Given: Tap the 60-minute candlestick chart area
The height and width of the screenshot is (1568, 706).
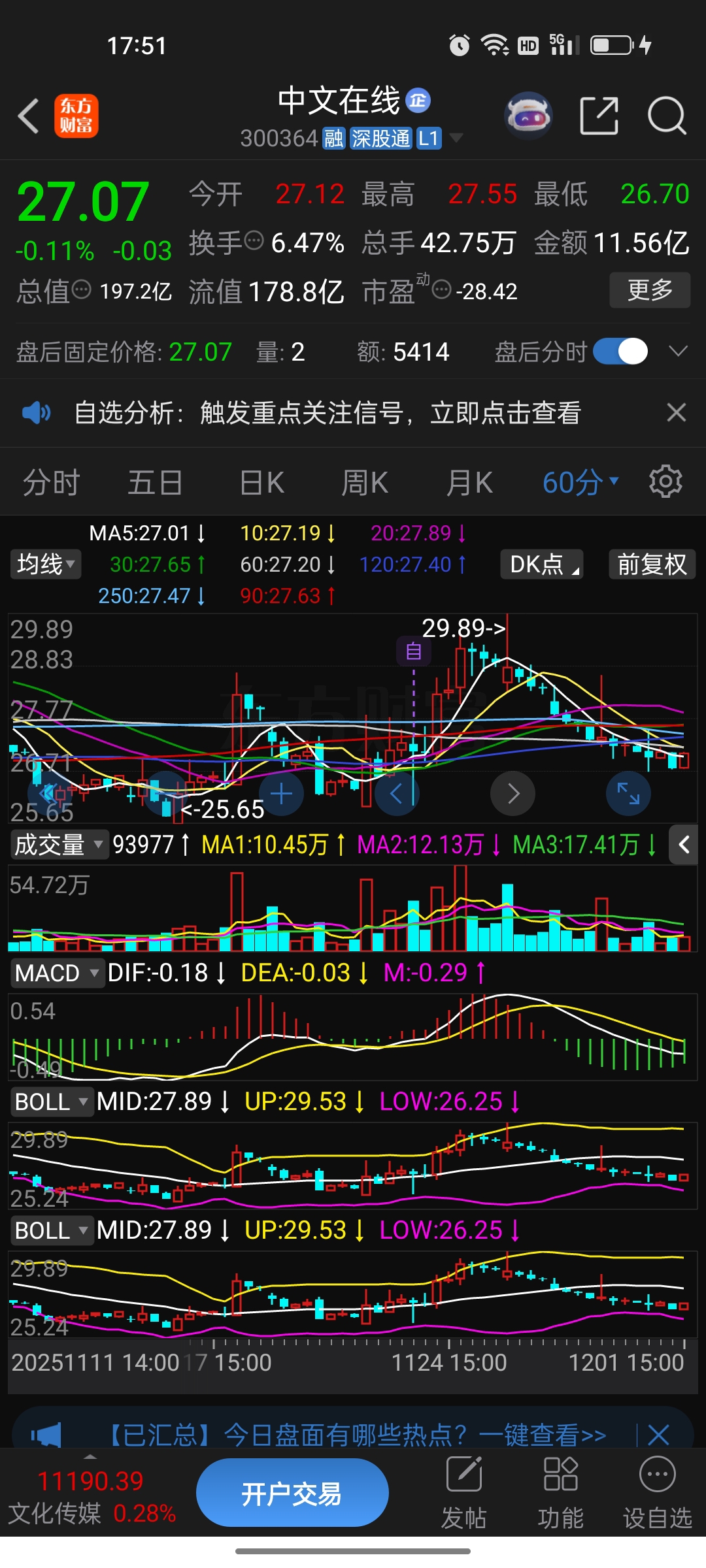Looking at the screenshot, I should (x=353, y=717).
